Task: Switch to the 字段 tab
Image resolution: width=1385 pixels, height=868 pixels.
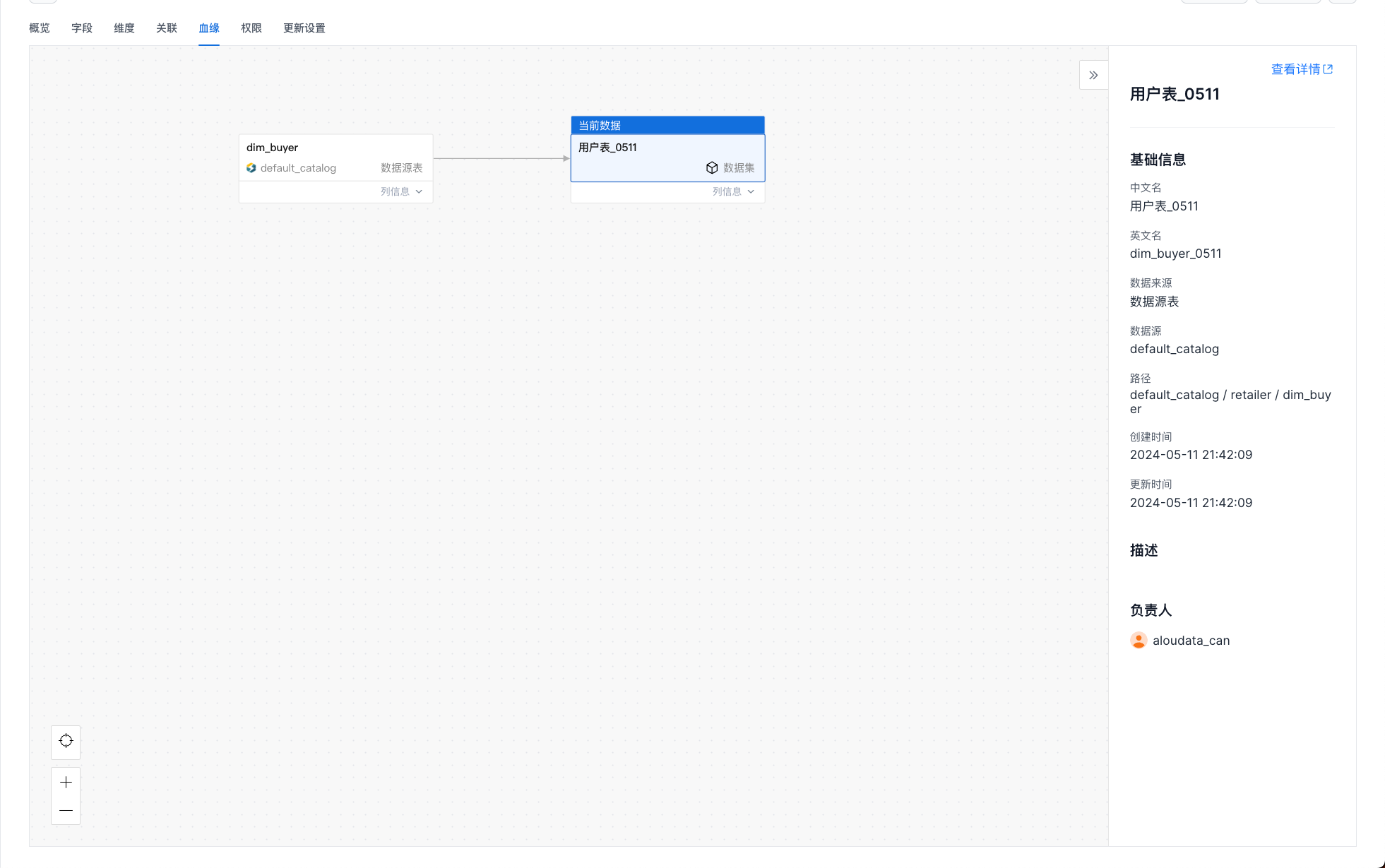Action: point(82,28)
